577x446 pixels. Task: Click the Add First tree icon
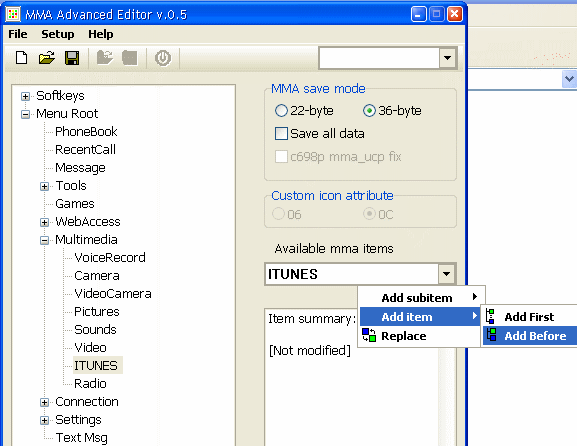(490, 316)
